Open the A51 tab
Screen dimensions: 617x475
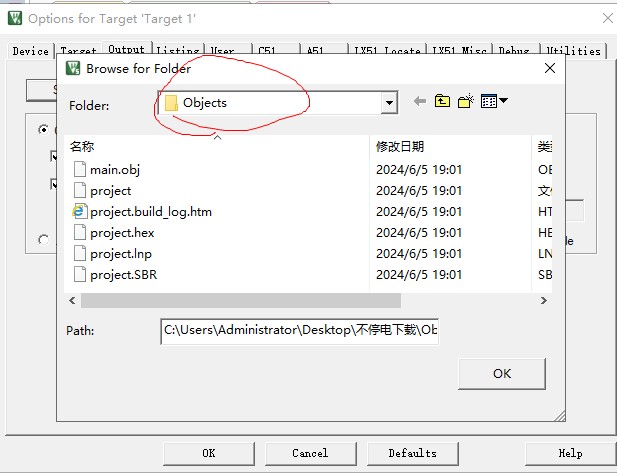pos(324,51)
